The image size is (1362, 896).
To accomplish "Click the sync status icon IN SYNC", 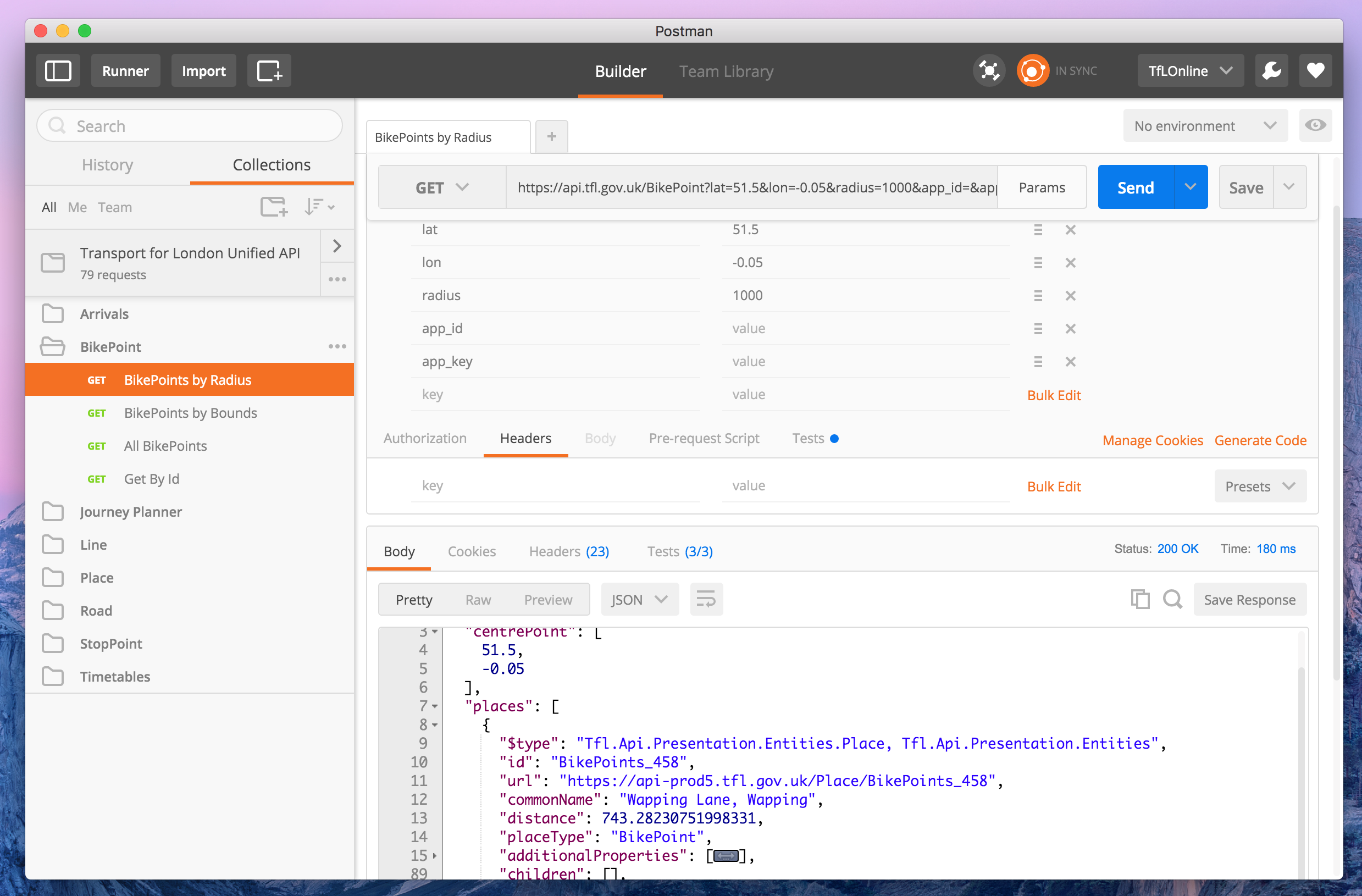I will [x=1033, y=70].
